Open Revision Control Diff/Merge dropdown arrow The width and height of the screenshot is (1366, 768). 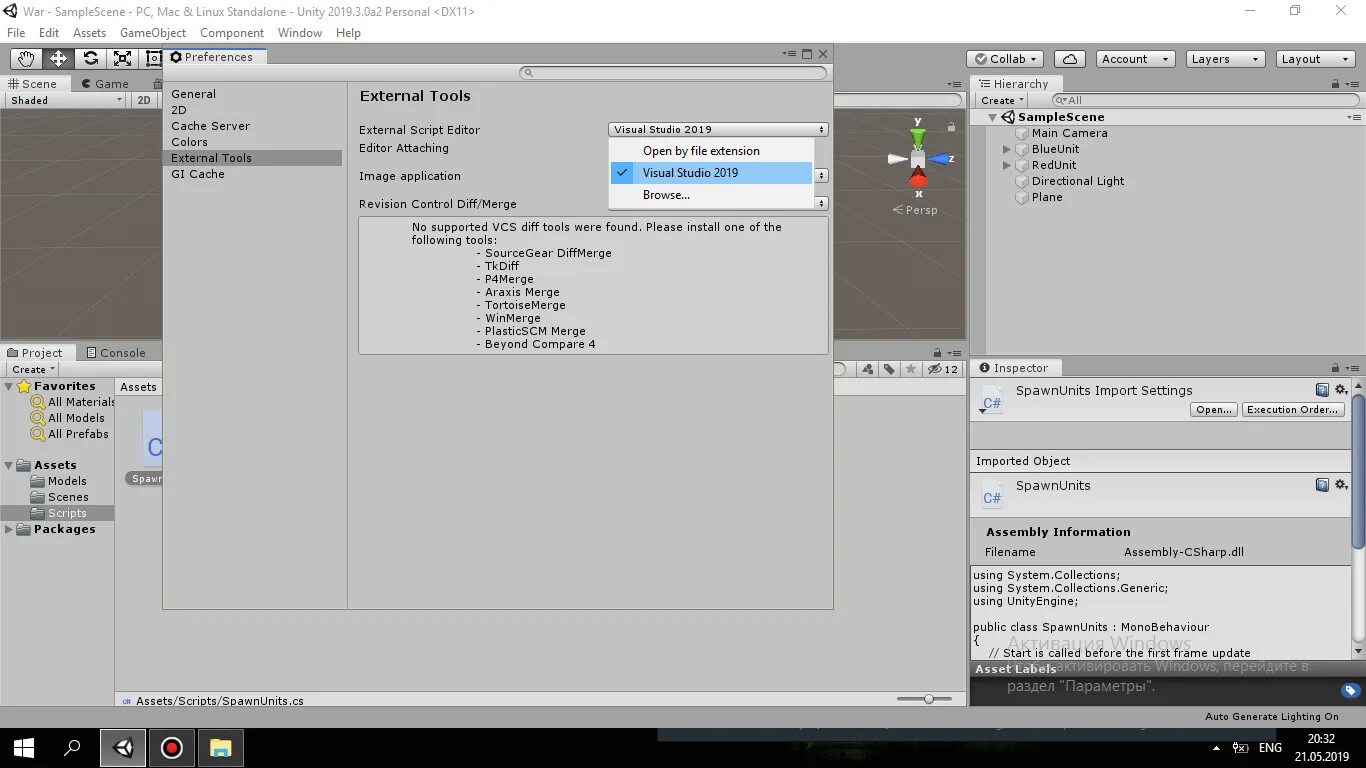(822, 204)
